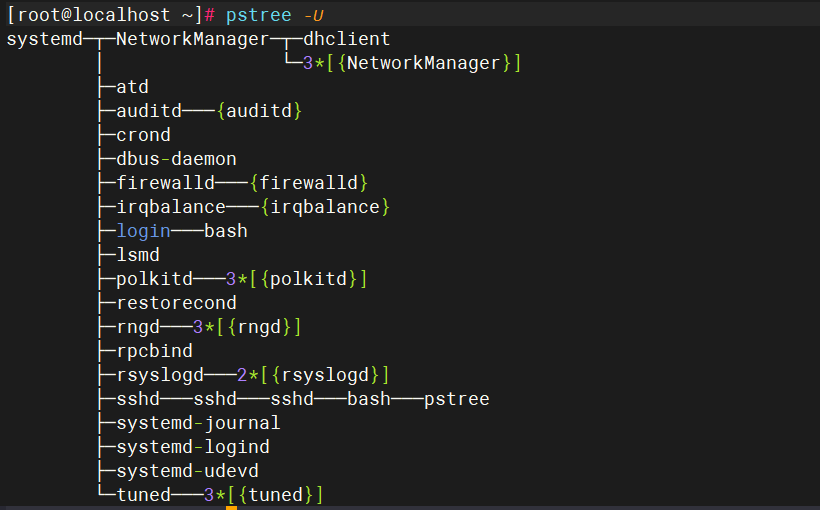Image resolution: width=820 pixels, height=510 pixels.
Task: Click the 'rsyslogd' parent process name
Action: (160, 375)
